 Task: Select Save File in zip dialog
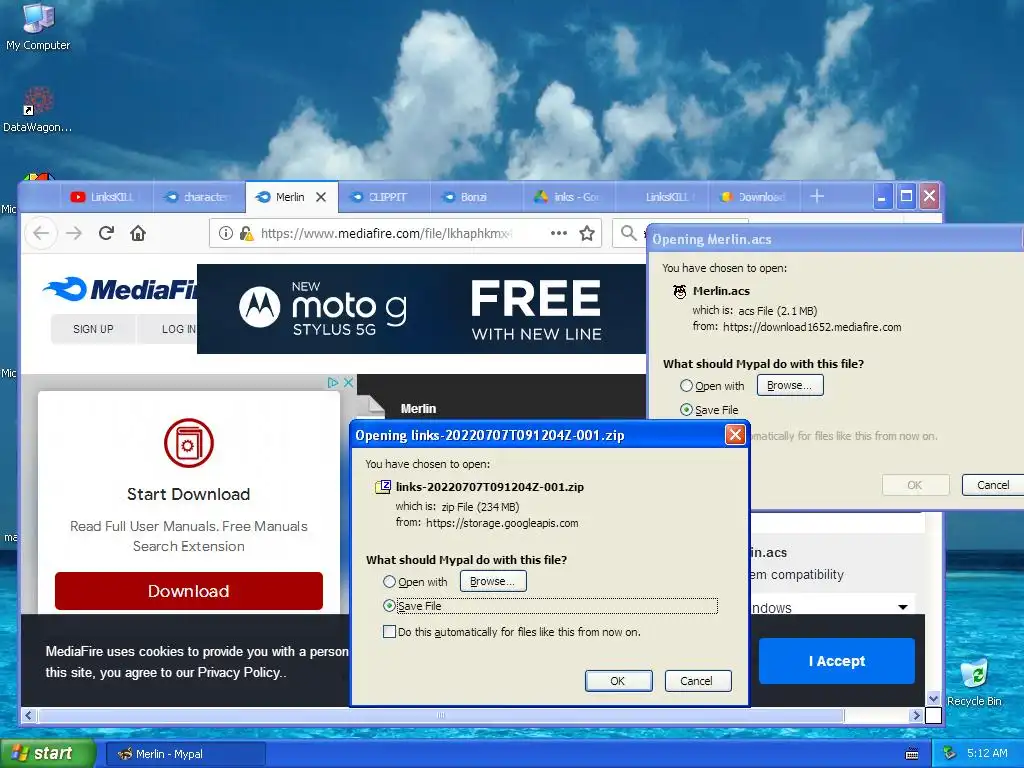(x=390, y=606)
